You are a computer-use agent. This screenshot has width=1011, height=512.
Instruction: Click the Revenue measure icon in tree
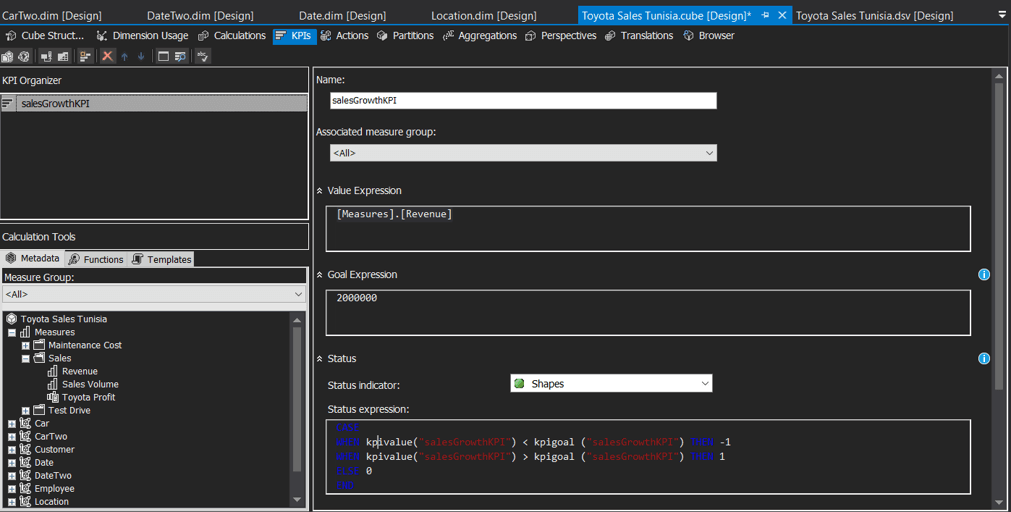tap(52, 371)
